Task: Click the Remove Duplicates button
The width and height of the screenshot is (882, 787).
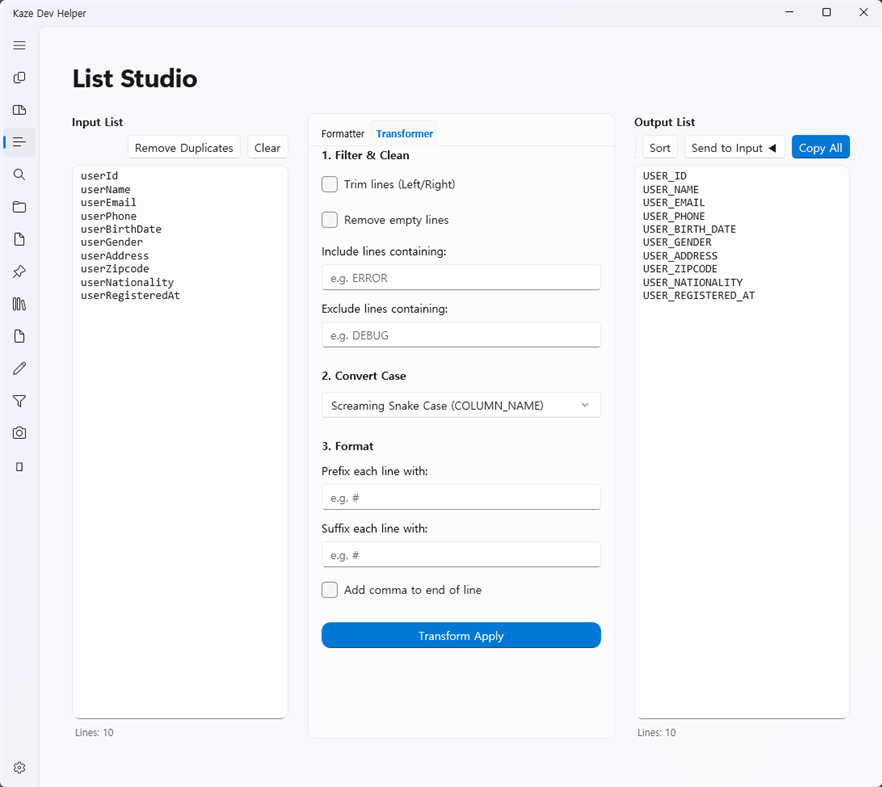Action: point(184,147)
